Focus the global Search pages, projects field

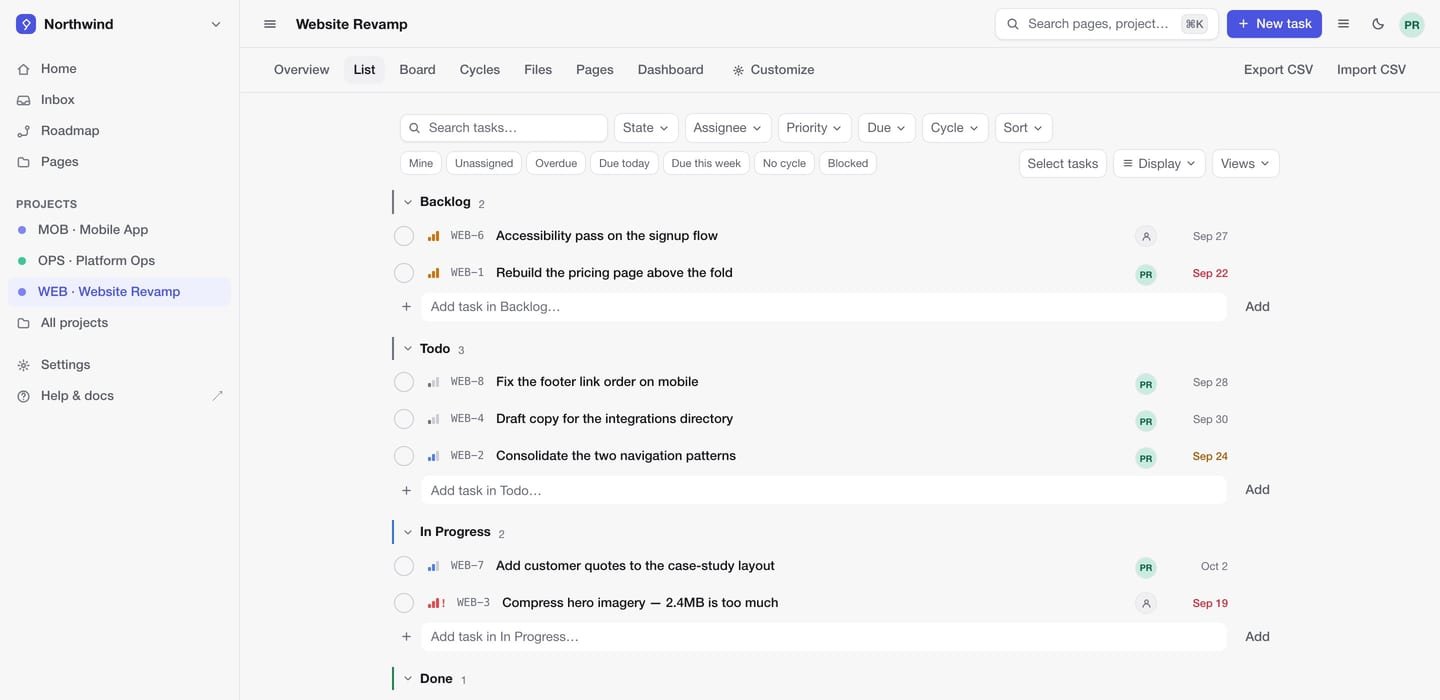coord(1107,24)
